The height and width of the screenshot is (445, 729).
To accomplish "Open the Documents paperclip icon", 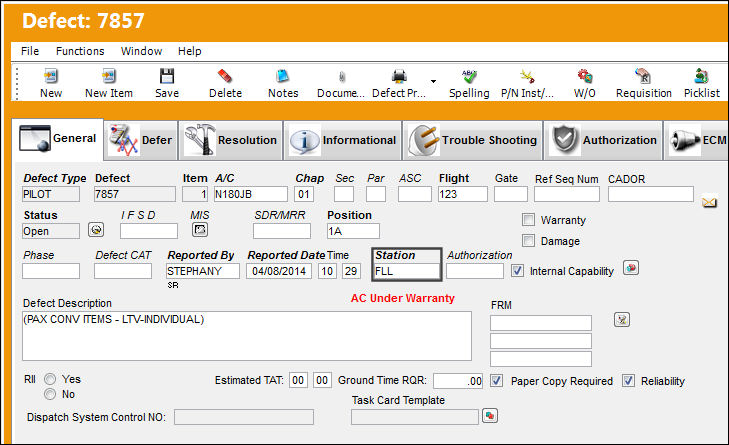I will [x=341, y=76].
